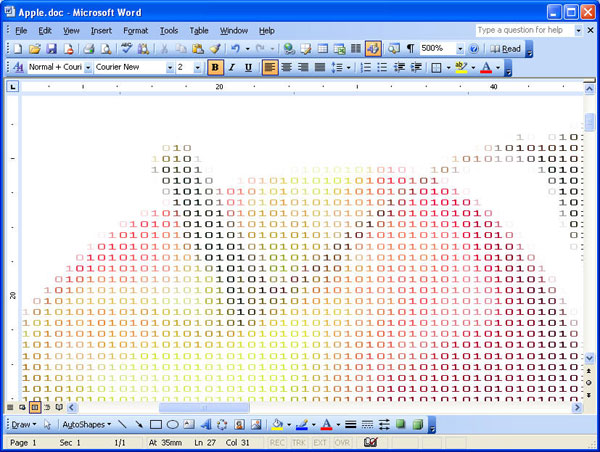Open the Style dropdown Normal + Couri

tap(88, 67)
